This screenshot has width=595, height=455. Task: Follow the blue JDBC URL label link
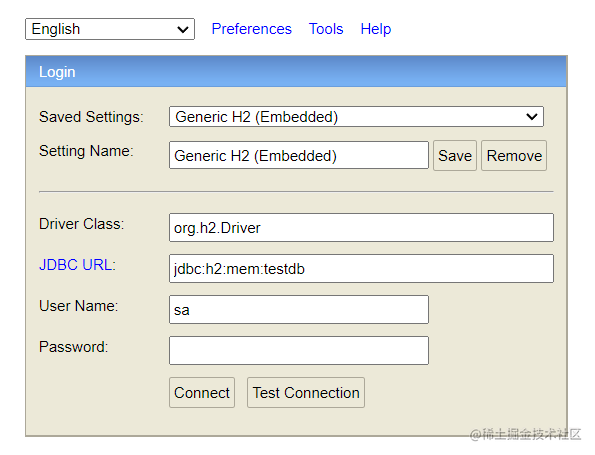(x=77, y=264)
